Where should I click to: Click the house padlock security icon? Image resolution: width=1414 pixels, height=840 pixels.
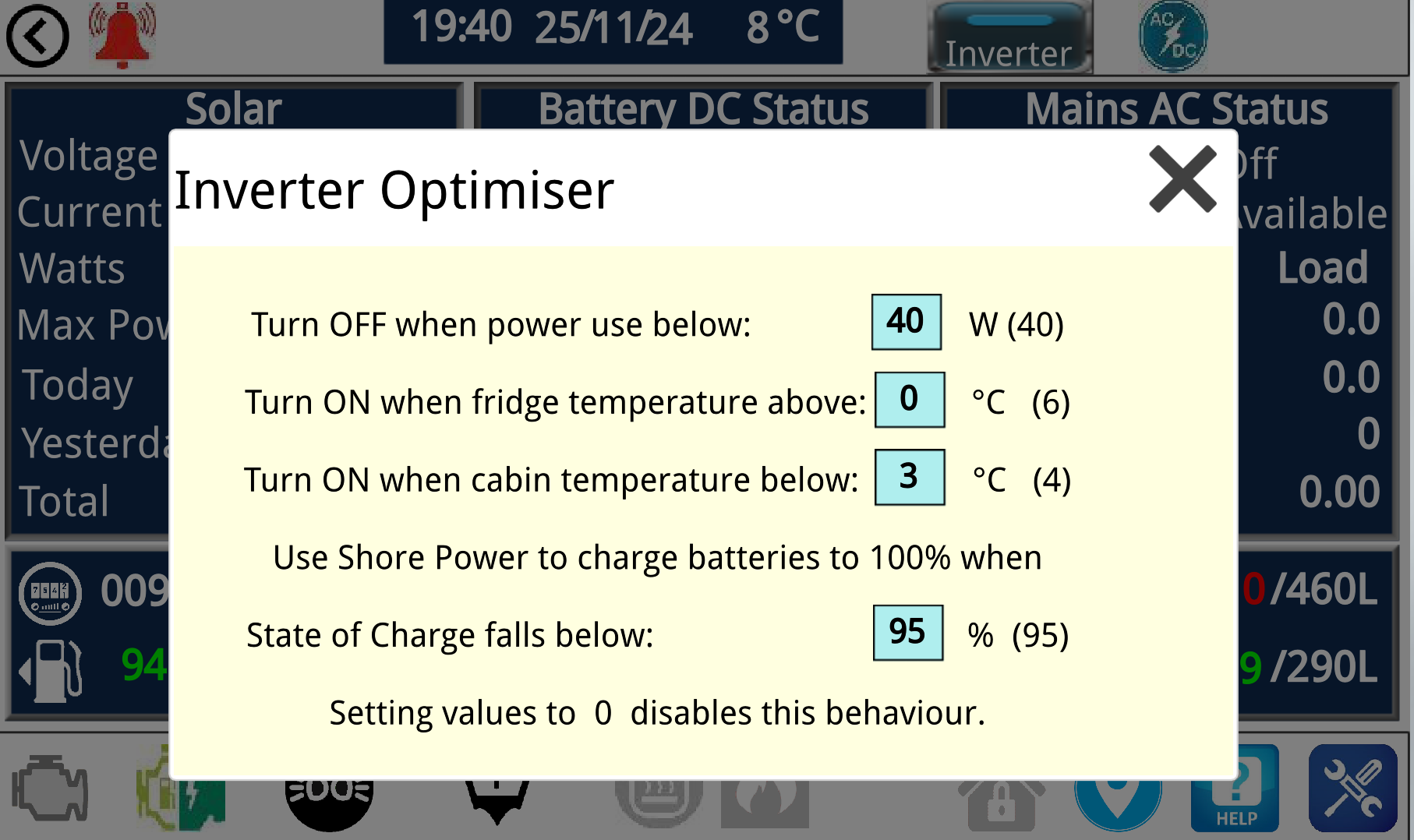[1001, 804]
